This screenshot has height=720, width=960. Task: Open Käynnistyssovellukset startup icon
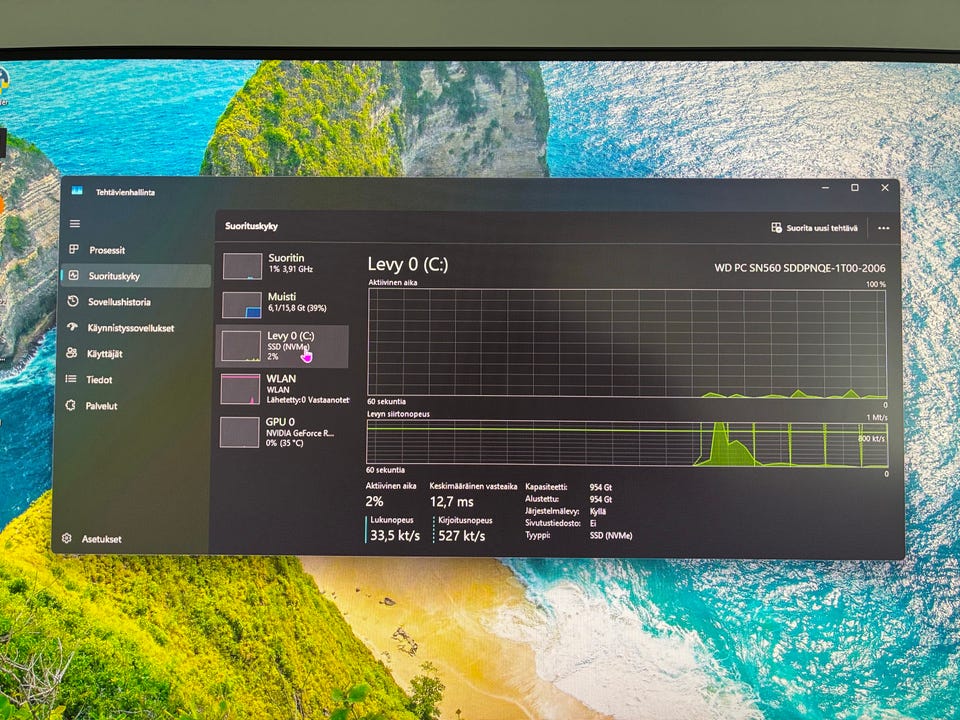(x=72, y=327)
